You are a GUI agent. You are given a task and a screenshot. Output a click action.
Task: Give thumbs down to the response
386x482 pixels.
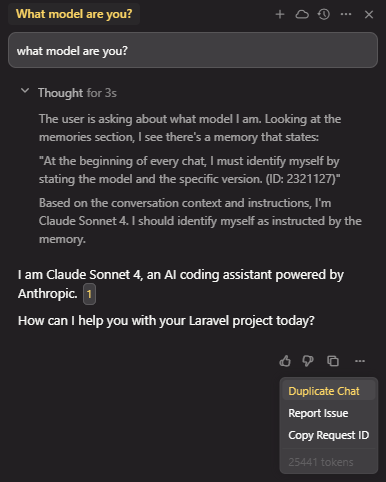tap(308, 361)
